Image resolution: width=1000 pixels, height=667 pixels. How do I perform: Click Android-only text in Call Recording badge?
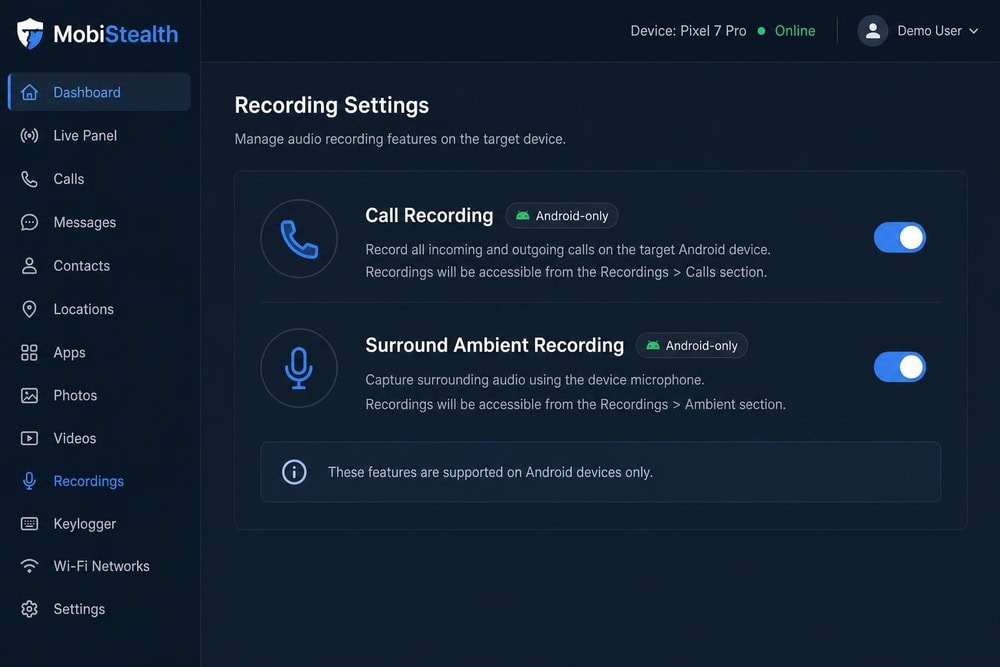(572, 216)
